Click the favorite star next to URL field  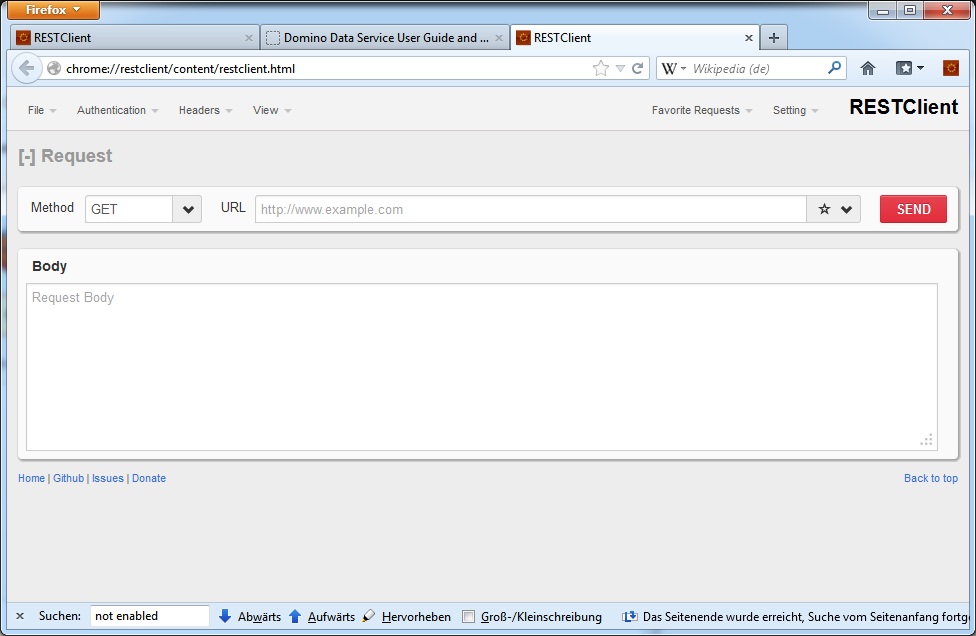[824, 210]
